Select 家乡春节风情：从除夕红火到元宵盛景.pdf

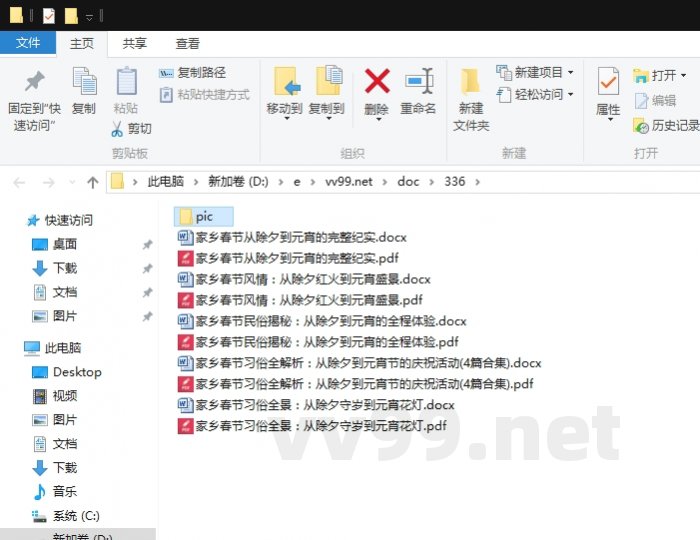[300, 300]
